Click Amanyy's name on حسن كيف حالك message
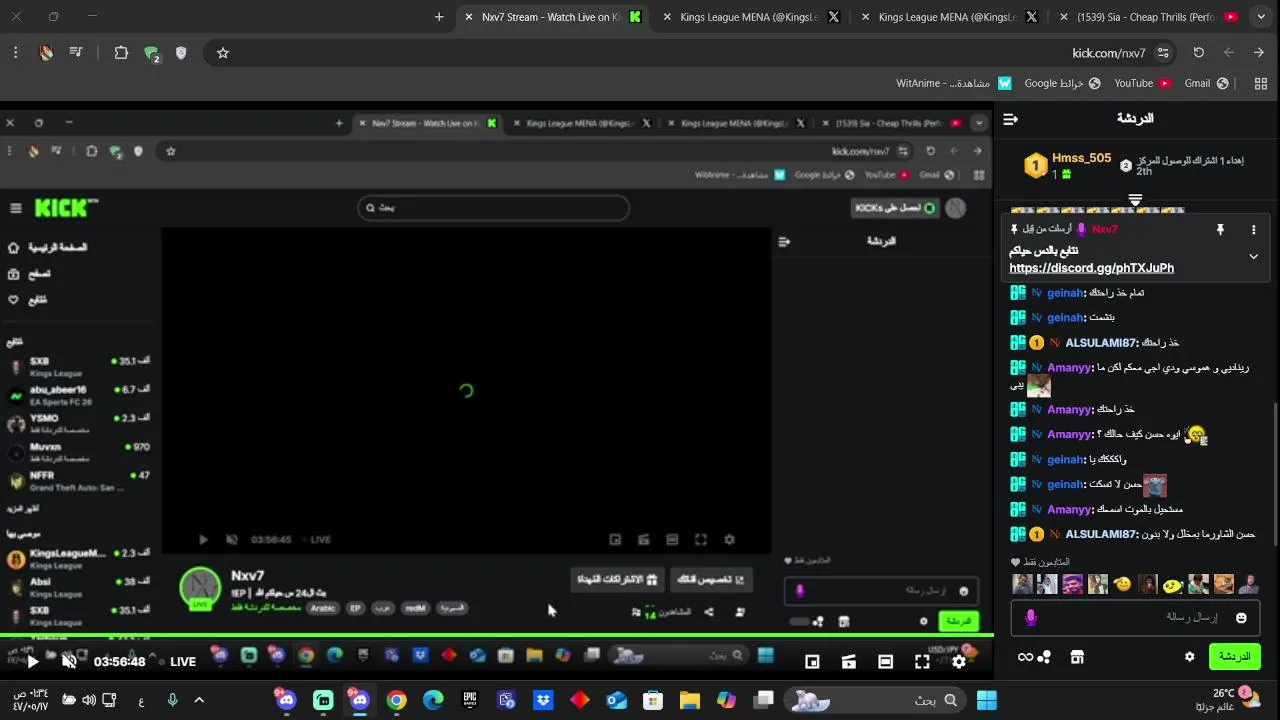Image resolution: width=1280 pixels, height=720 pixels. pyautogui.click(x=1069, y=434)
